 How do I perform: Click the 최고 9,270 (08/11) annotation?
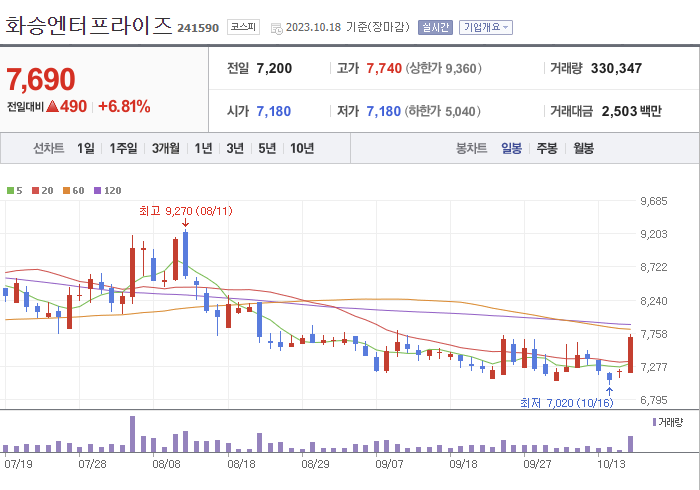coord(186,211)
